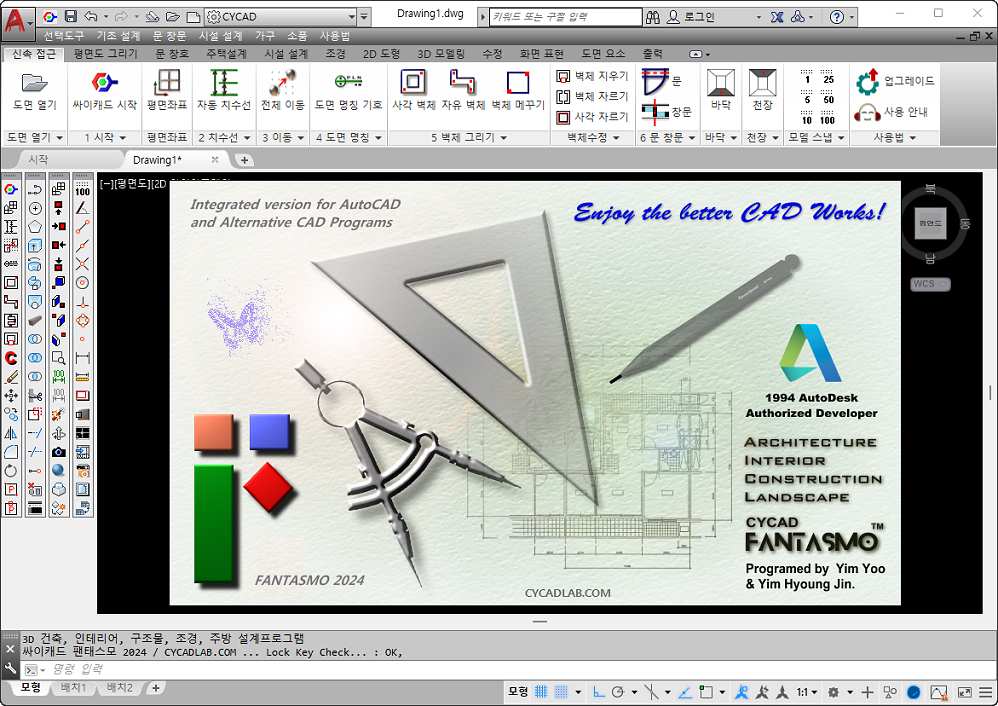Open the 선택도구 menu

(64, 36)
